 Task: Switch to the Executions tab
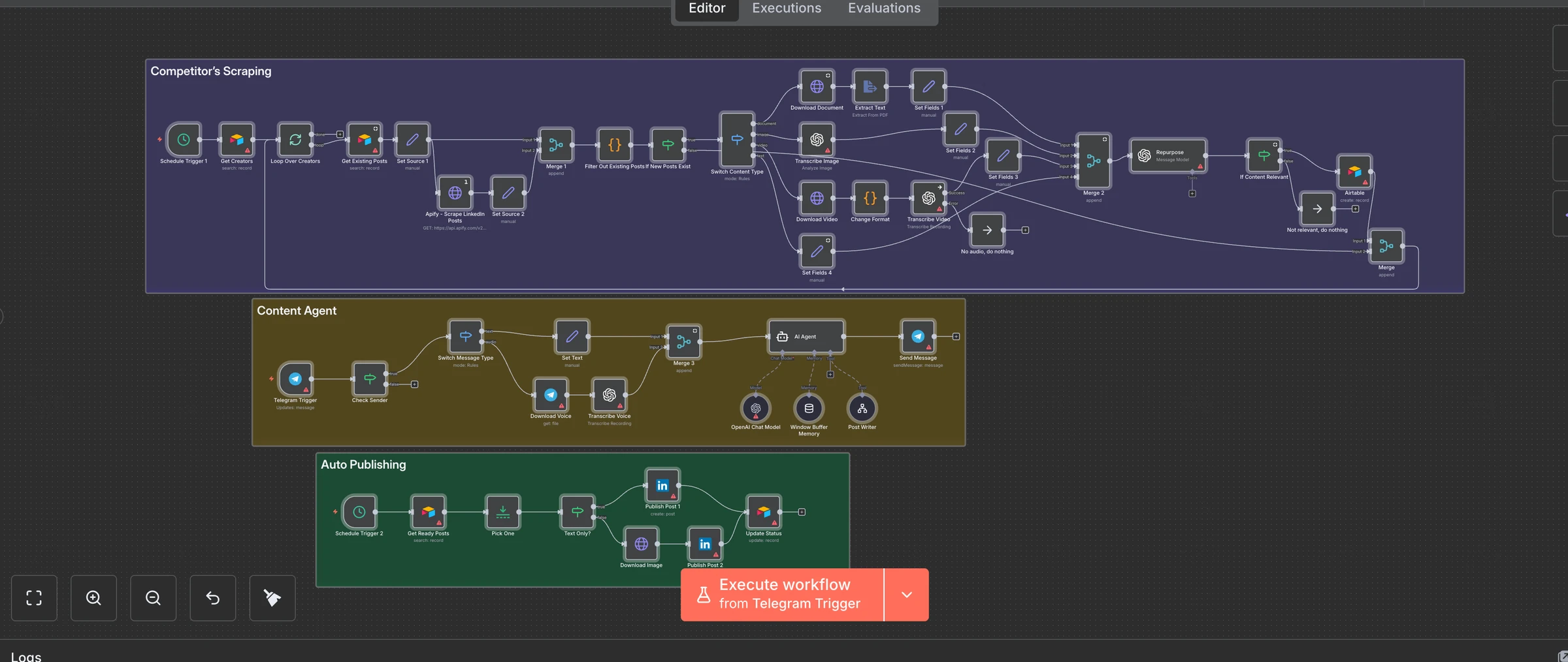787,8
